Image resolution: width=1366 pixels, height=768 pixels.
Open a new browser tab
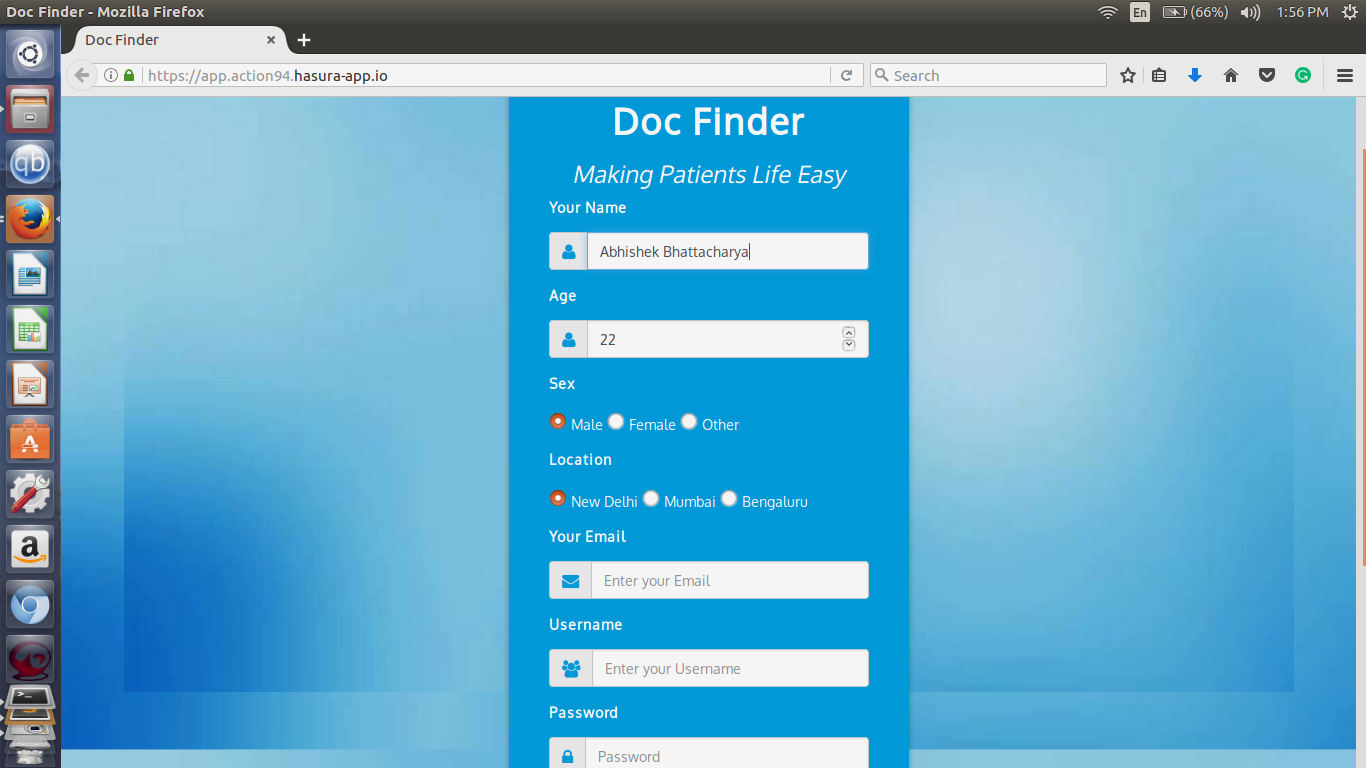point(304,40)
